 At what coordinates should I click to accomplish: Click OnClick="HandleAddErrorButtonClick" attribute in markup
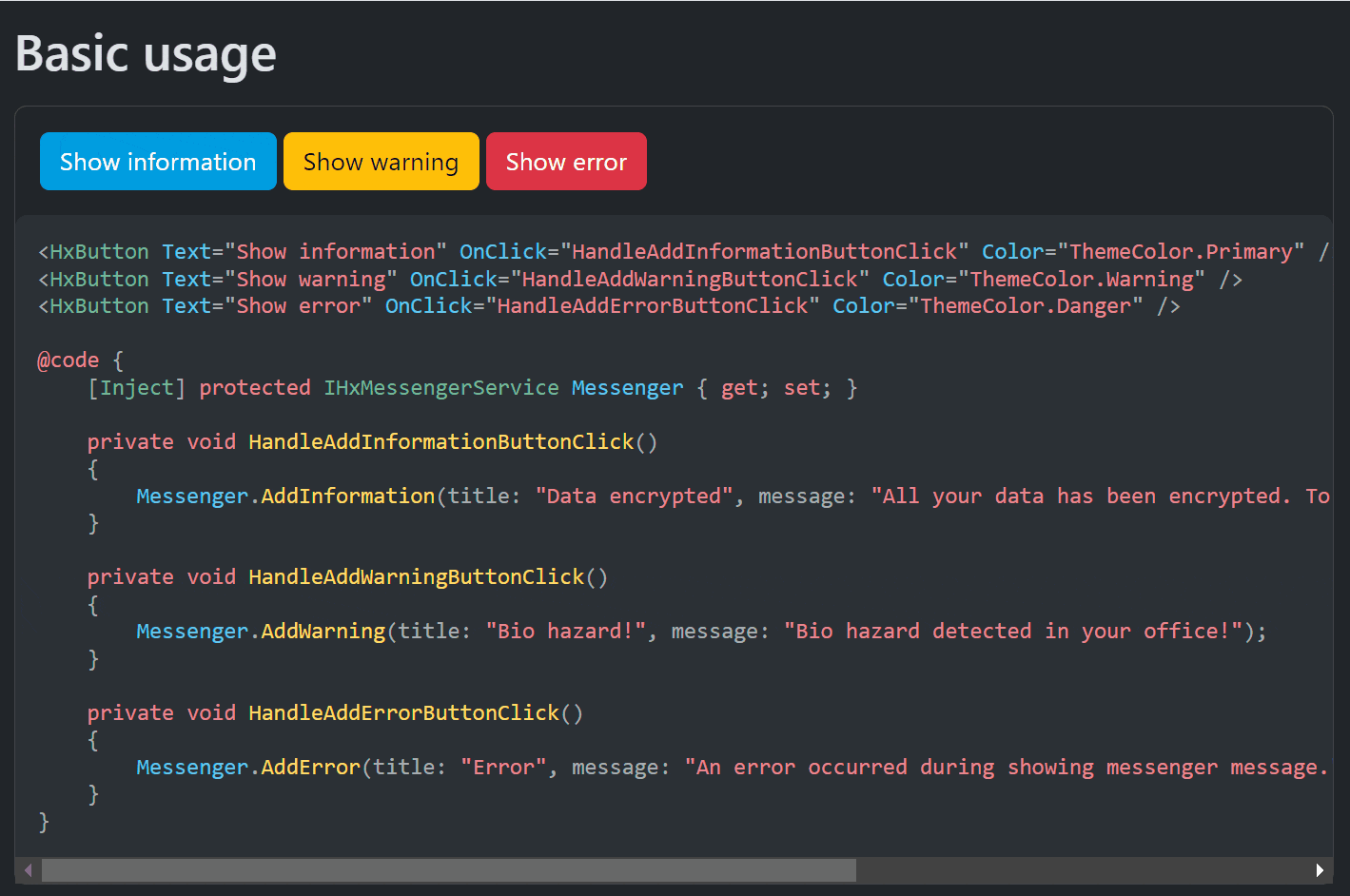click(x=602, y=306)
